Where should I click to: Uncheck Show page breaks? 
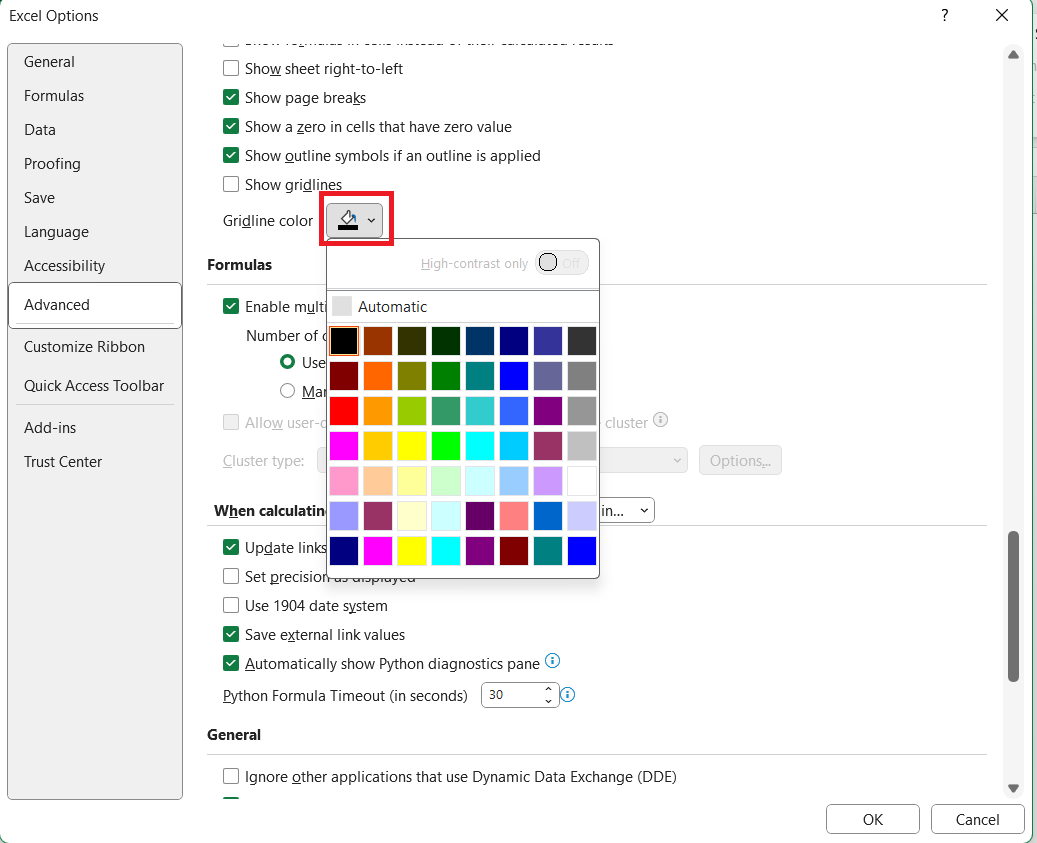231,98
